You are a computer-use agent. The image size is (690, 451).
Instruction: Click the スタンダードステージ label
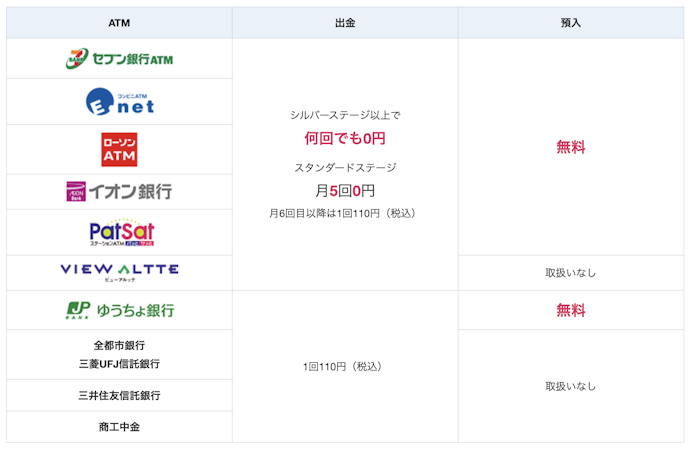click(345, 168)
